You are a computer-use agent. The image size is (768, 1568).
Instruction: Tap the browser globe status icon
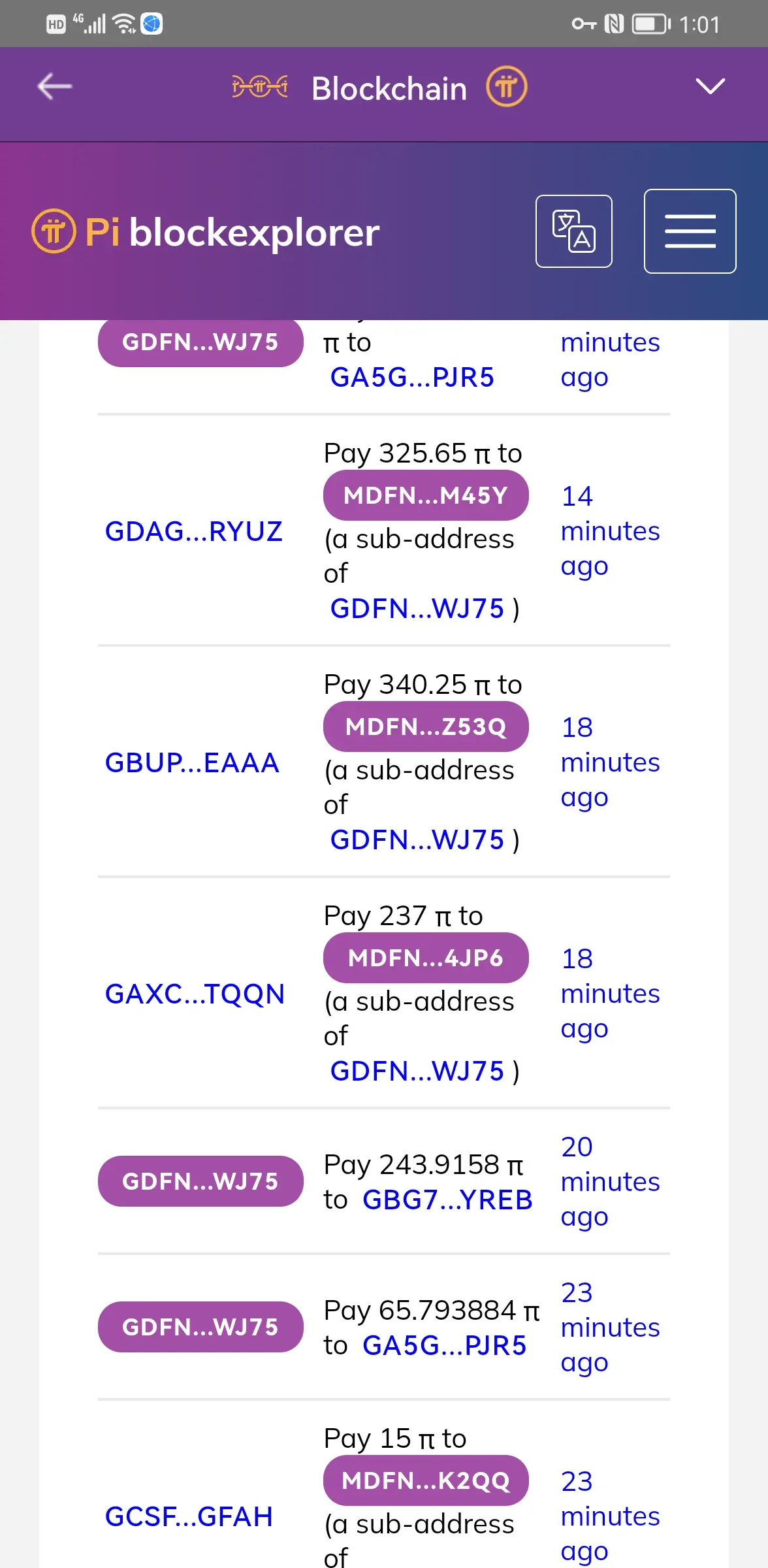(x=152, y=24)
